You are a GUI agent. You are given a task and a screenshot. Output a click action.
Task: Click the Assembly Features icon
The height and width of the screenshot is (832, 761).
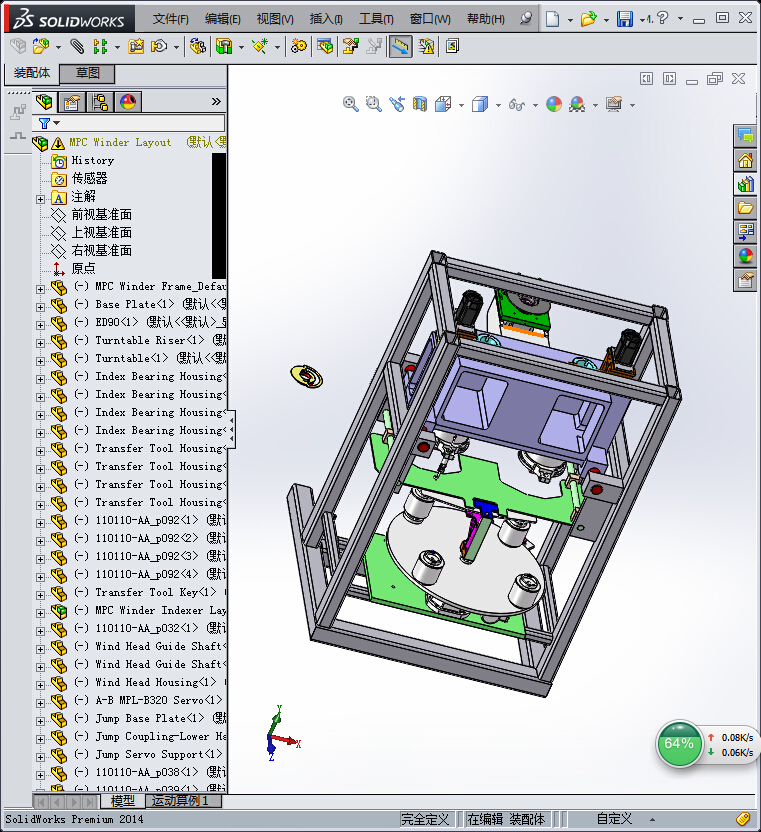tap(224, 47)
